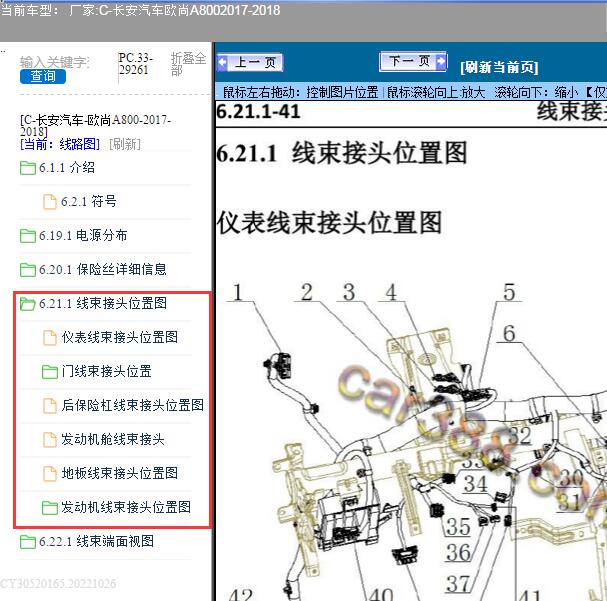Click the [当前：线路图] link
607x601 pixels.
click(60, 144)
